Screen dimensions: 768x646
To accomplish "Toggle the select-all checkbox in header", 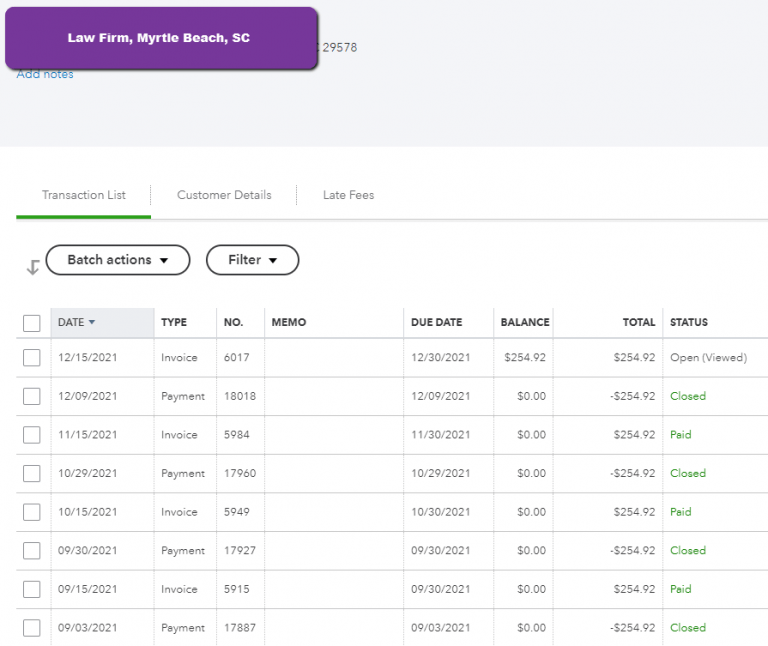I will pyautogui.click(x=32, y=323).
